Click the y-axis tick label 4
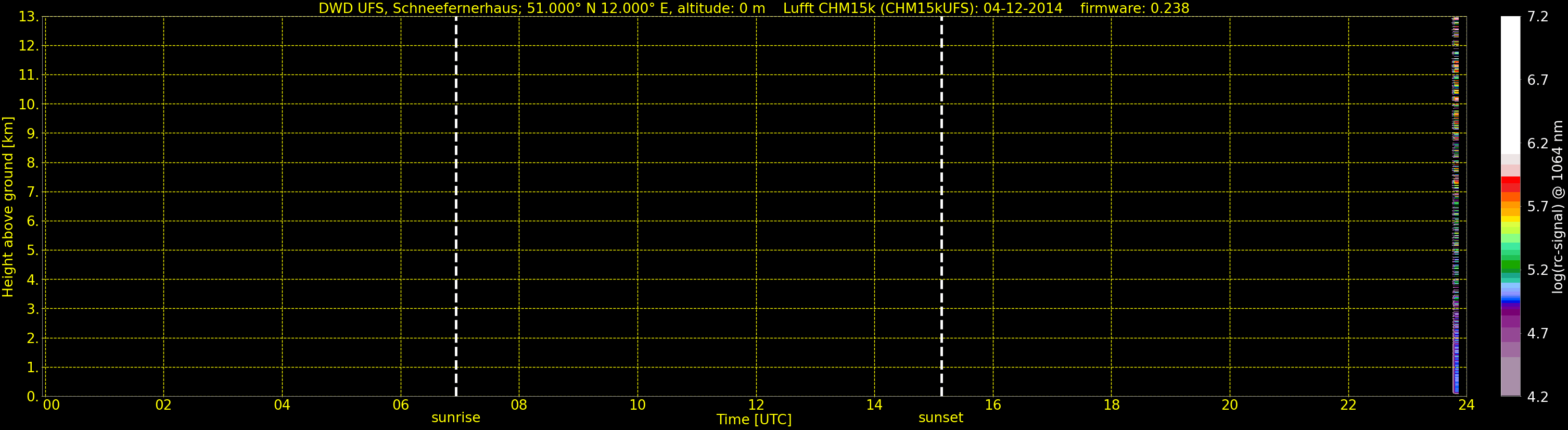1568x430 pixels. point(32,280)
